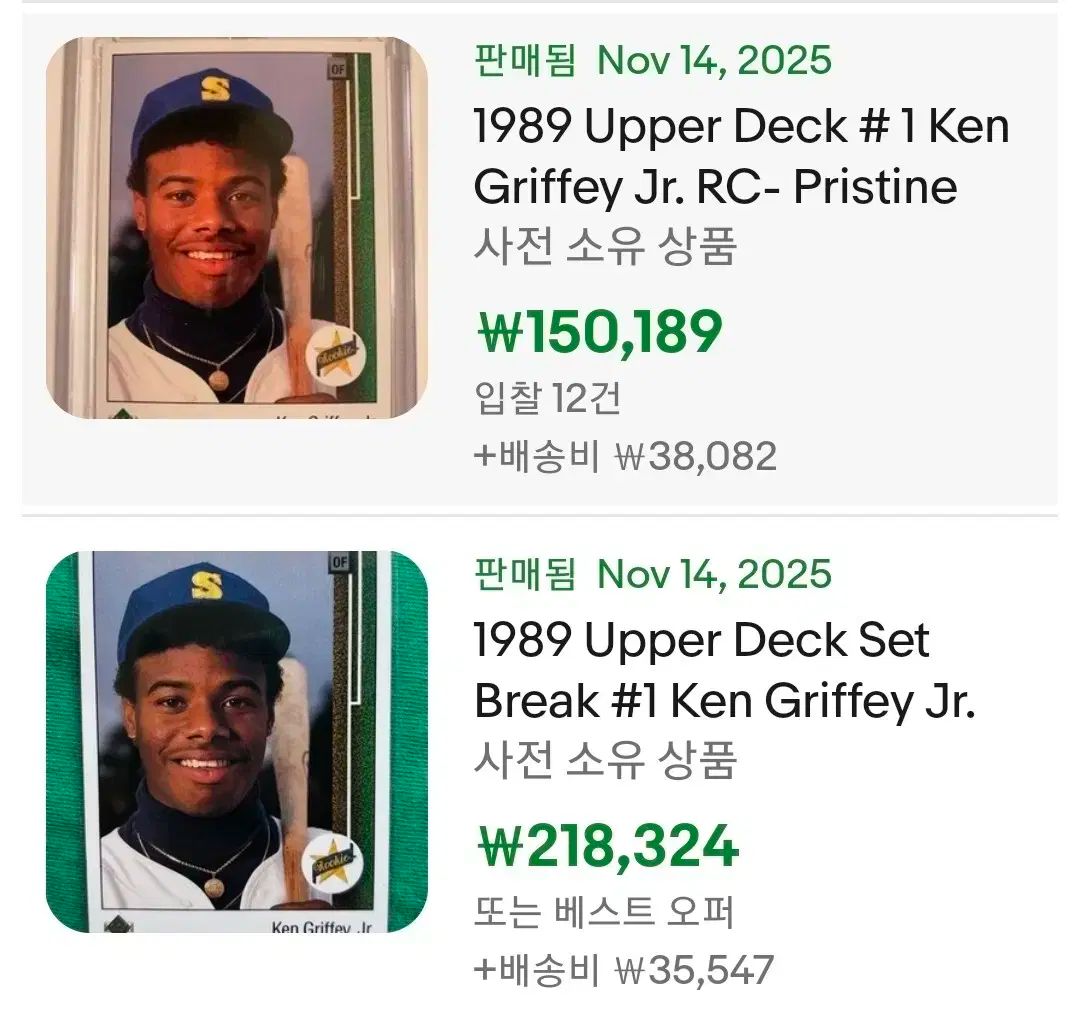Open the second Griffey card thumbnail on green background

(236, 742)
